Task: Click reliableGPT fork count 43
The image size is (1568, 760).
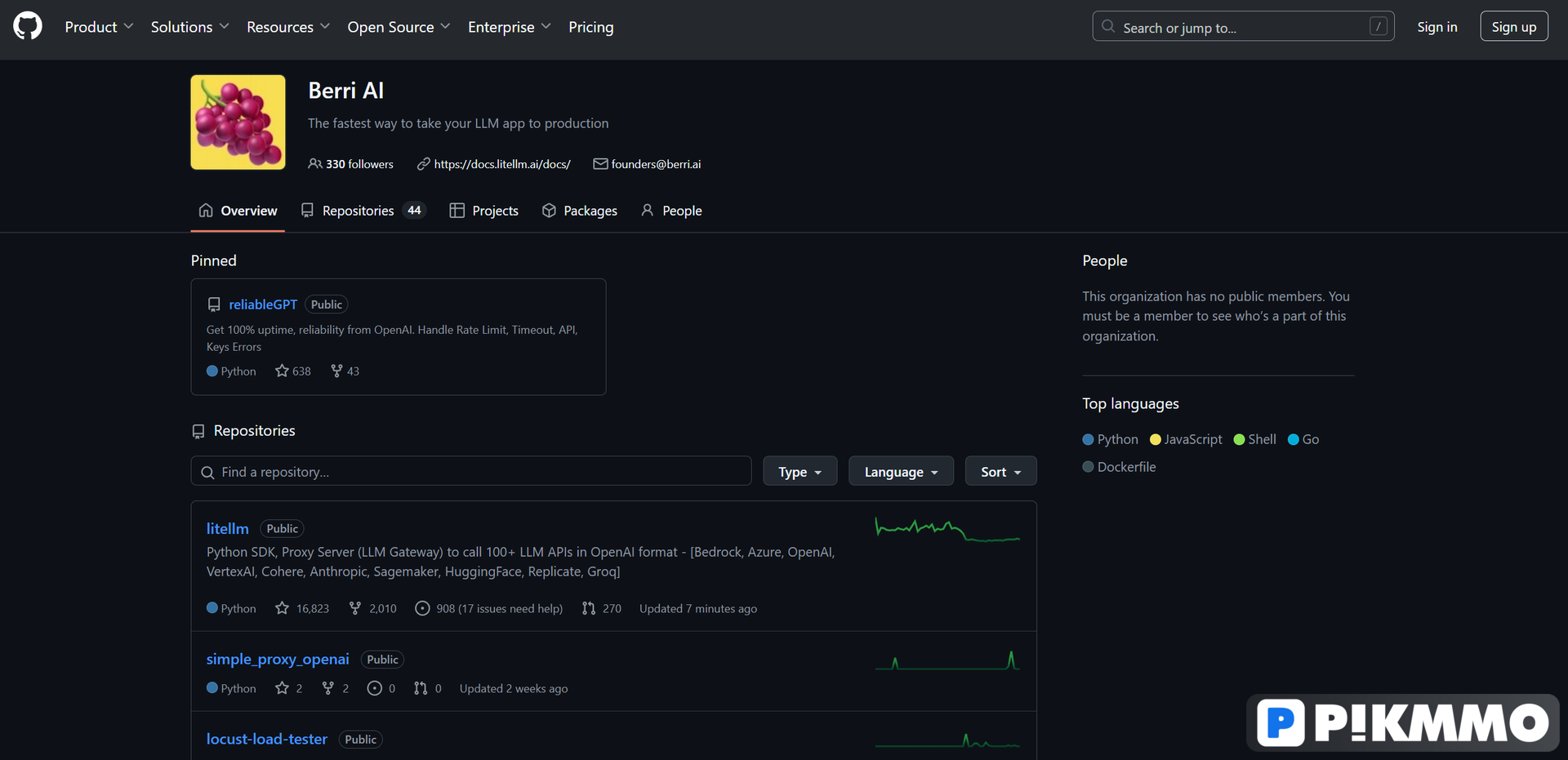Action: [345, 371]
